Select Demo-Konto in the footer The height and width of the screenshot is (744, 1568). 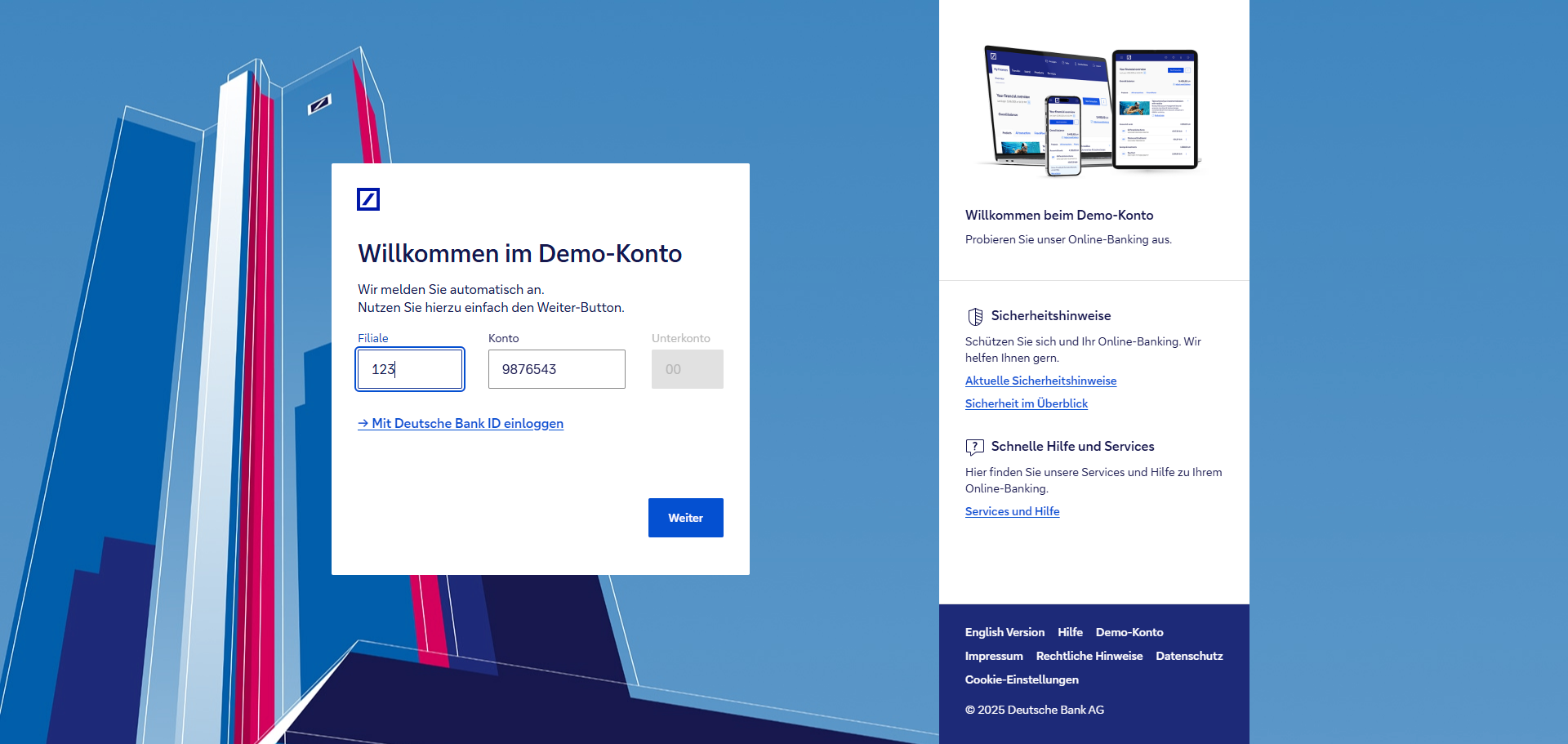click(1129, 632)
